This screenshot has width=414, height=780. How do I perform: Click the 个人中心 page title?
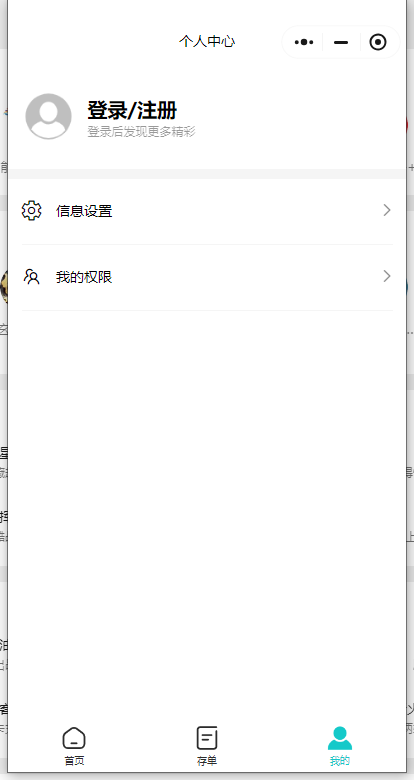(207, 41)
